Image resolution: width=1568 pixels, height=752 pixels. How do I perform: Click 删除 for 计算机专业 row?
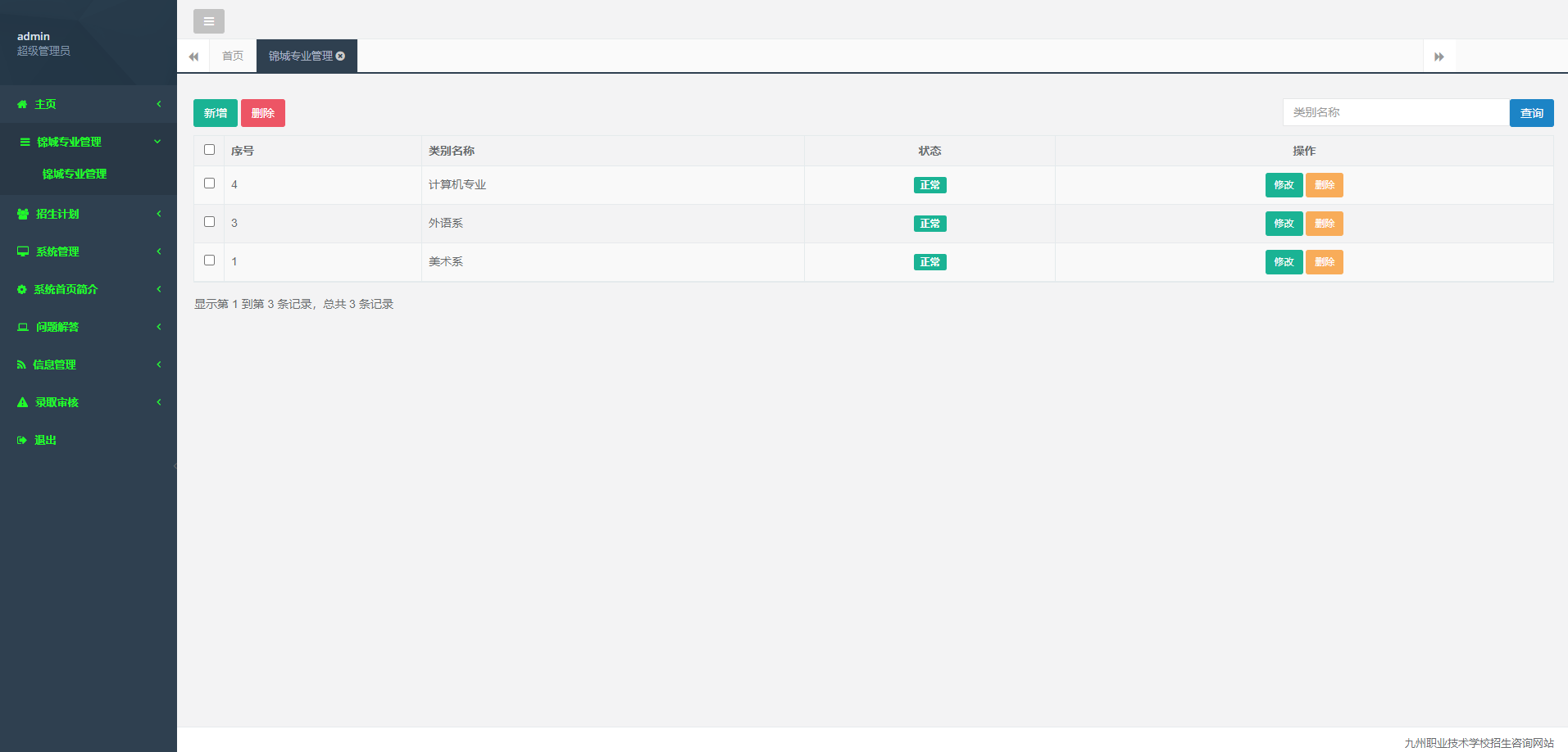pyautogui.click(x=1325, y=185)
